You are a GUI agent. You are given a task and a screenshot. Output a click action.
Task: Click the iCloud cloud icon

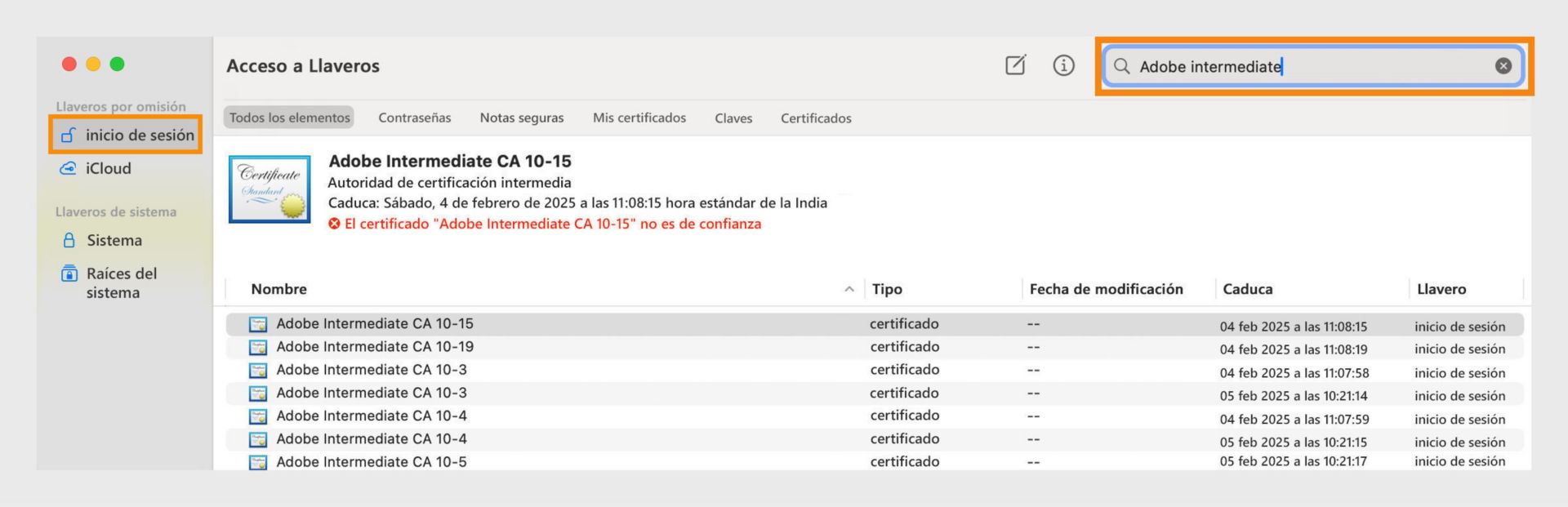[69, 168]
